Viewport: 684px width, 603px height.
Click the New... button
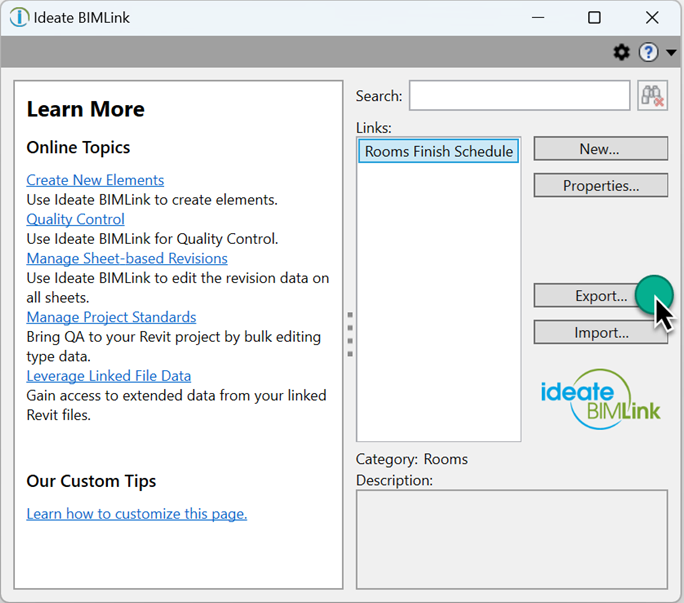pos(600,149)
